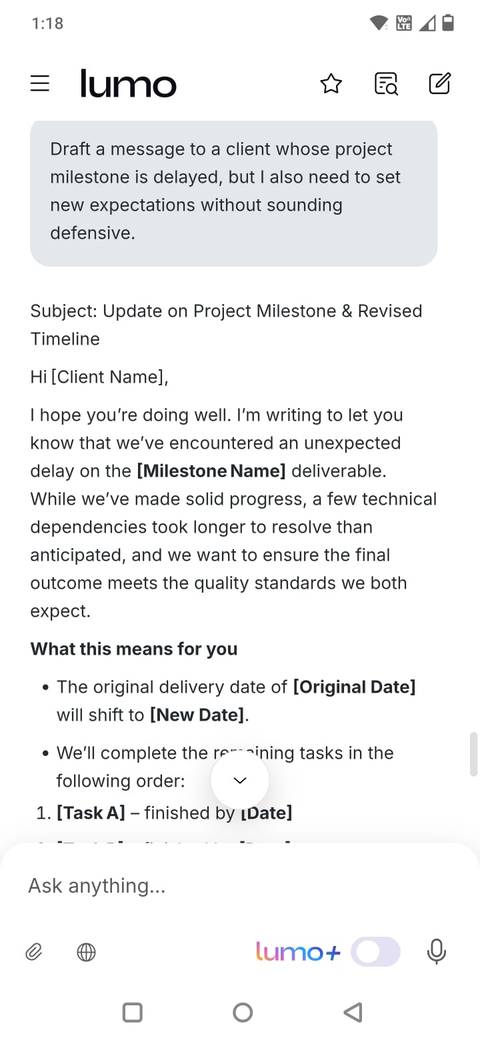Tap the microphone voice input icon
This screenshot has width=480, height=1040.
click(x=436, y=952)
